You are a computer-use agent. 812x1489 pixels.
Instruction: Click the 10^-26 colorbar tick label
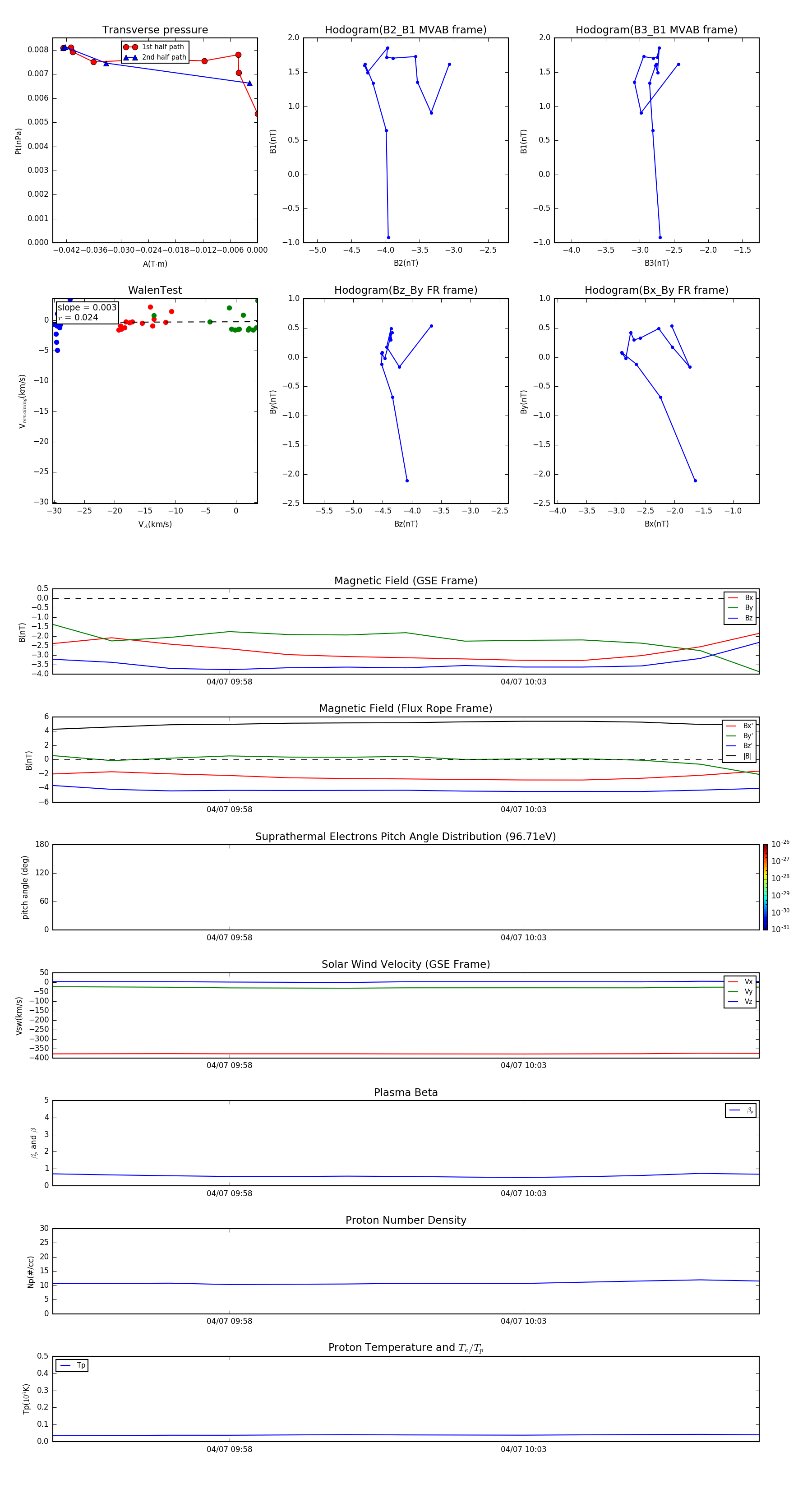pyautogui.click(x=780, y=844)
